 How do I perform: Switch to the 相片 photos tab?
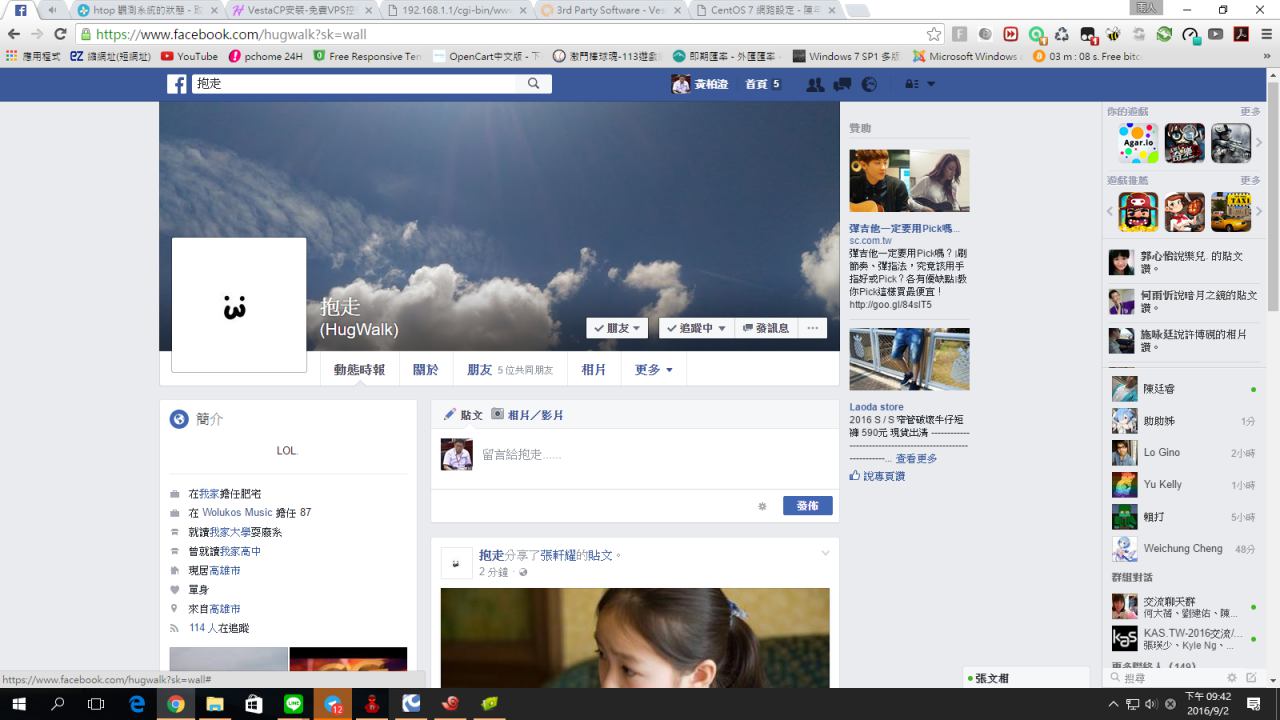point(594,370)
